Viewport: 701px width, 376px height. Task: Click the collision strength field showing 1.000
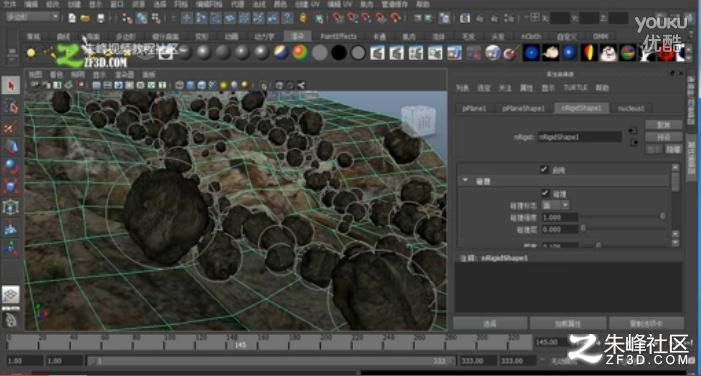(x=559, y=217)
